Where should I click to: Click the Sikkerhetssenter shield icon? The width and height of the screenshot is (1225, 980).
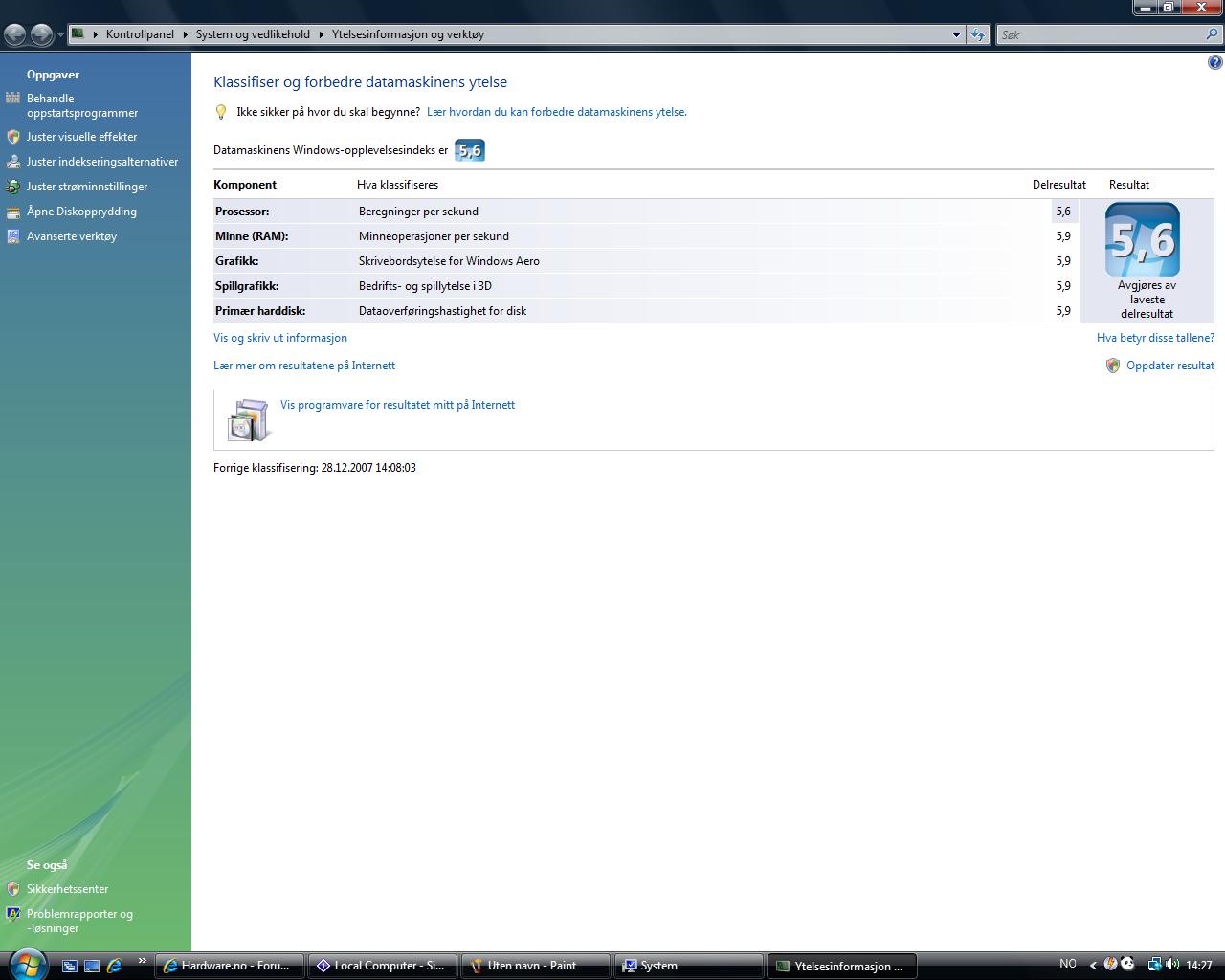click(12, 889)
